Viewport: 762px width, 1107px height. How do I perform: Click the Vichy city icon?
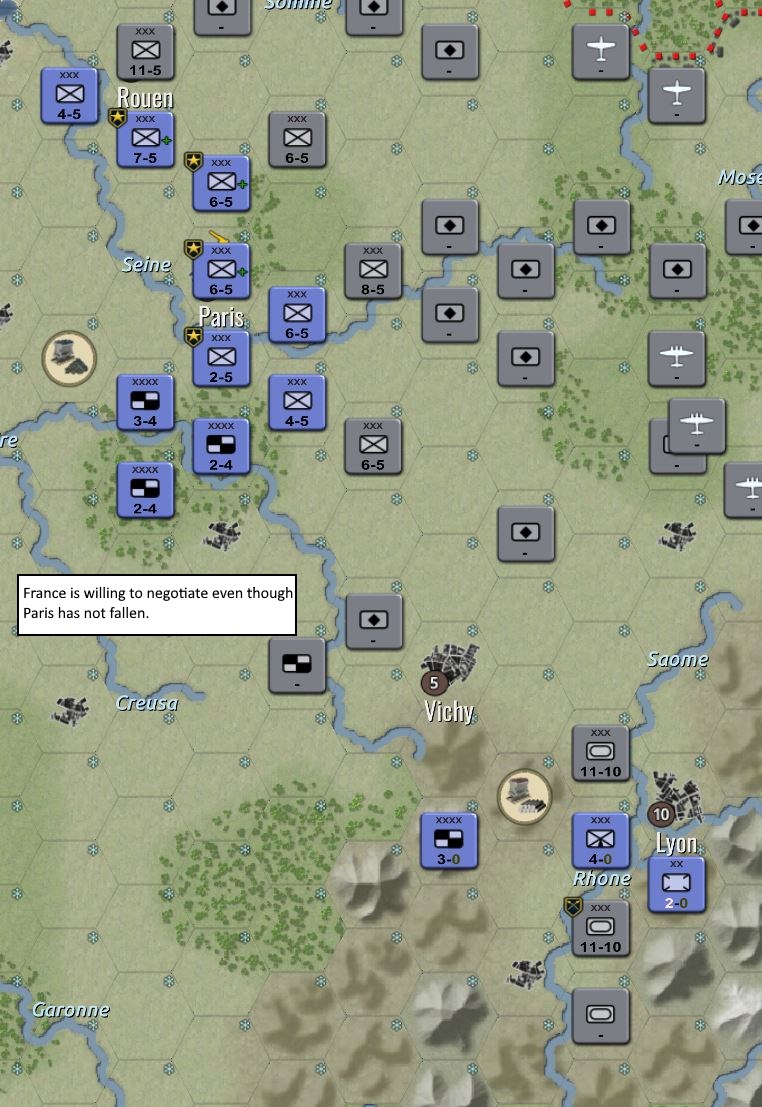(x=451, y=664)
